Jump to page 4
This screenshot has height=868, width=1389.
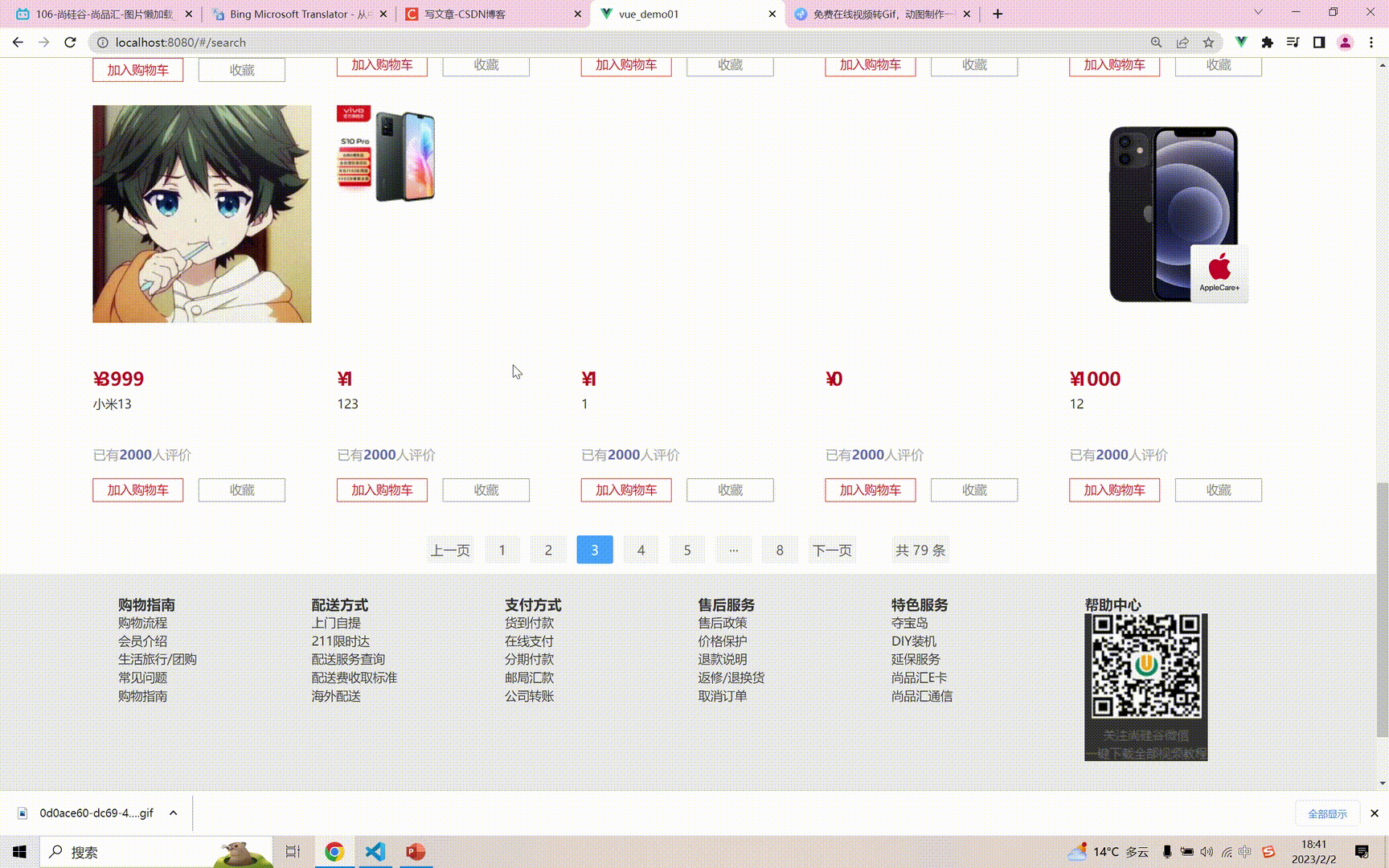pos(641,550)
